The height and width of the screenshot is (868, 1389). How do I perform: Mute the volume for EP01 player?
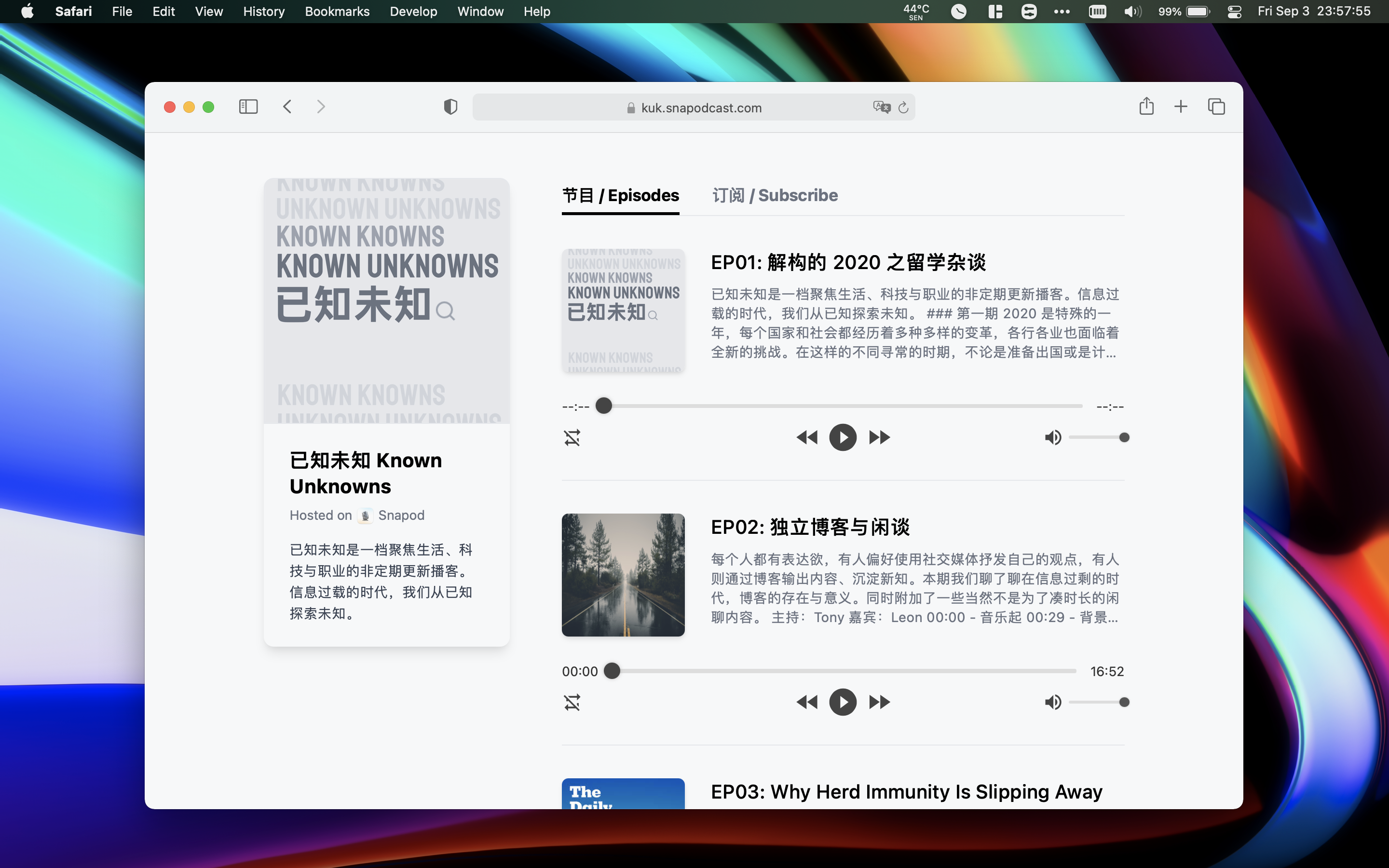point(1053,437)
